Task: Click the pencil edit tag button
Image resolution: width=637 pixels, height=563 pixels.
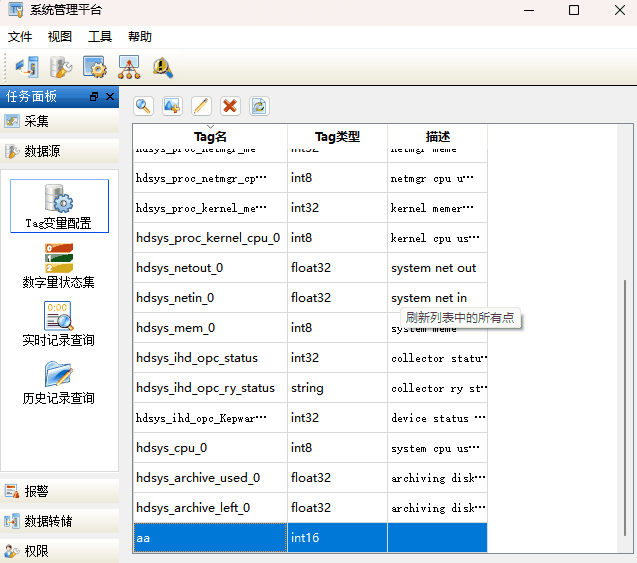Action: click(201, 106)
